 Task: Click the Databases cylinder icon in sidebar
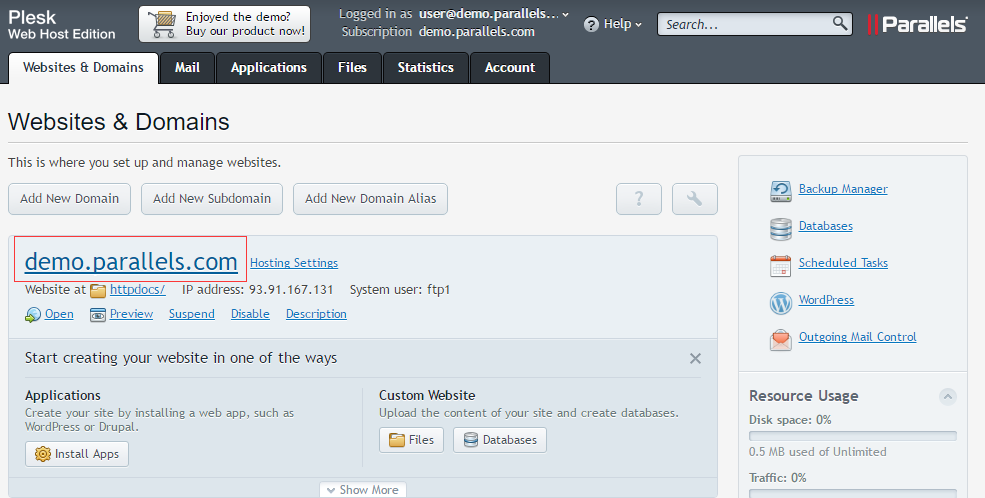(781, 229)
